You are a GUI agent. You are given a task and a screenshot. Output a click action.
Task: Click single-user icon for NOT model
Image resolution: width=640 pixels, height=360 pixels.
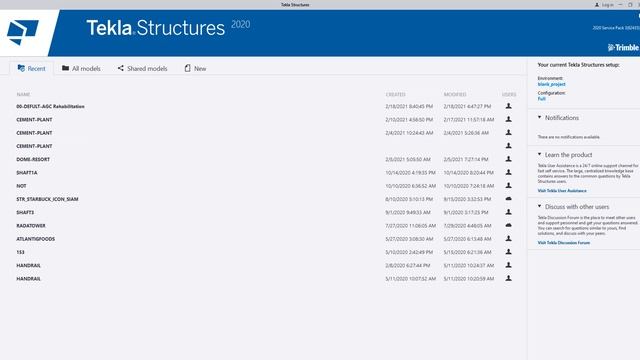(509, 185)
